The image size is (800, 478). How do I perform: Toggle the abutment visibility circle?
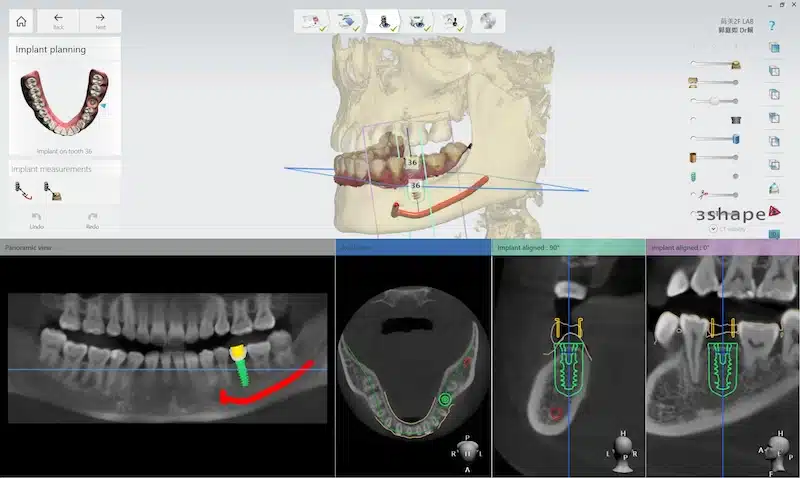(x=693, y=120)
